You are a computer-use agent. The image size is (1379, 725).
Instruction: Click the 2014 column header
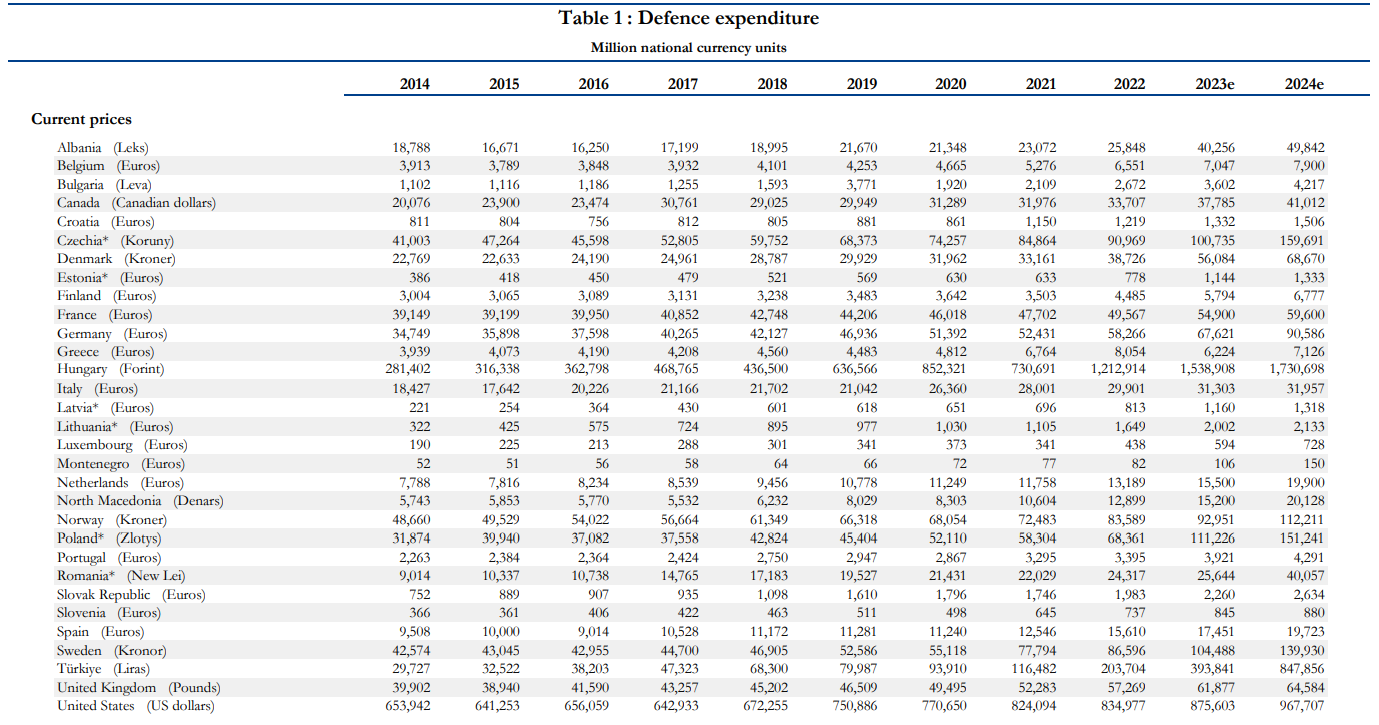[x=415, y=84]
